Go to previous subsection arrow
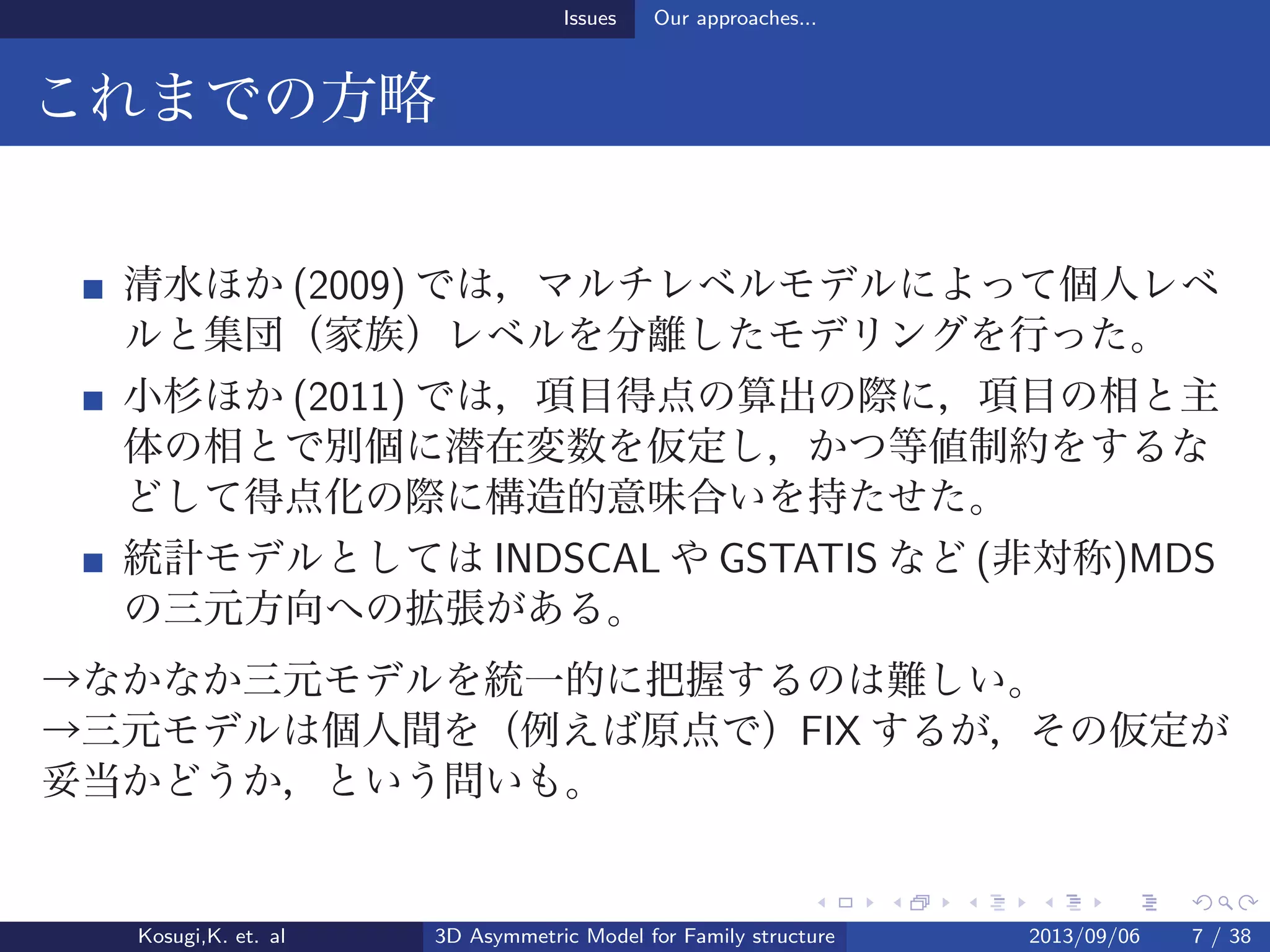 [x=973, y=902]
